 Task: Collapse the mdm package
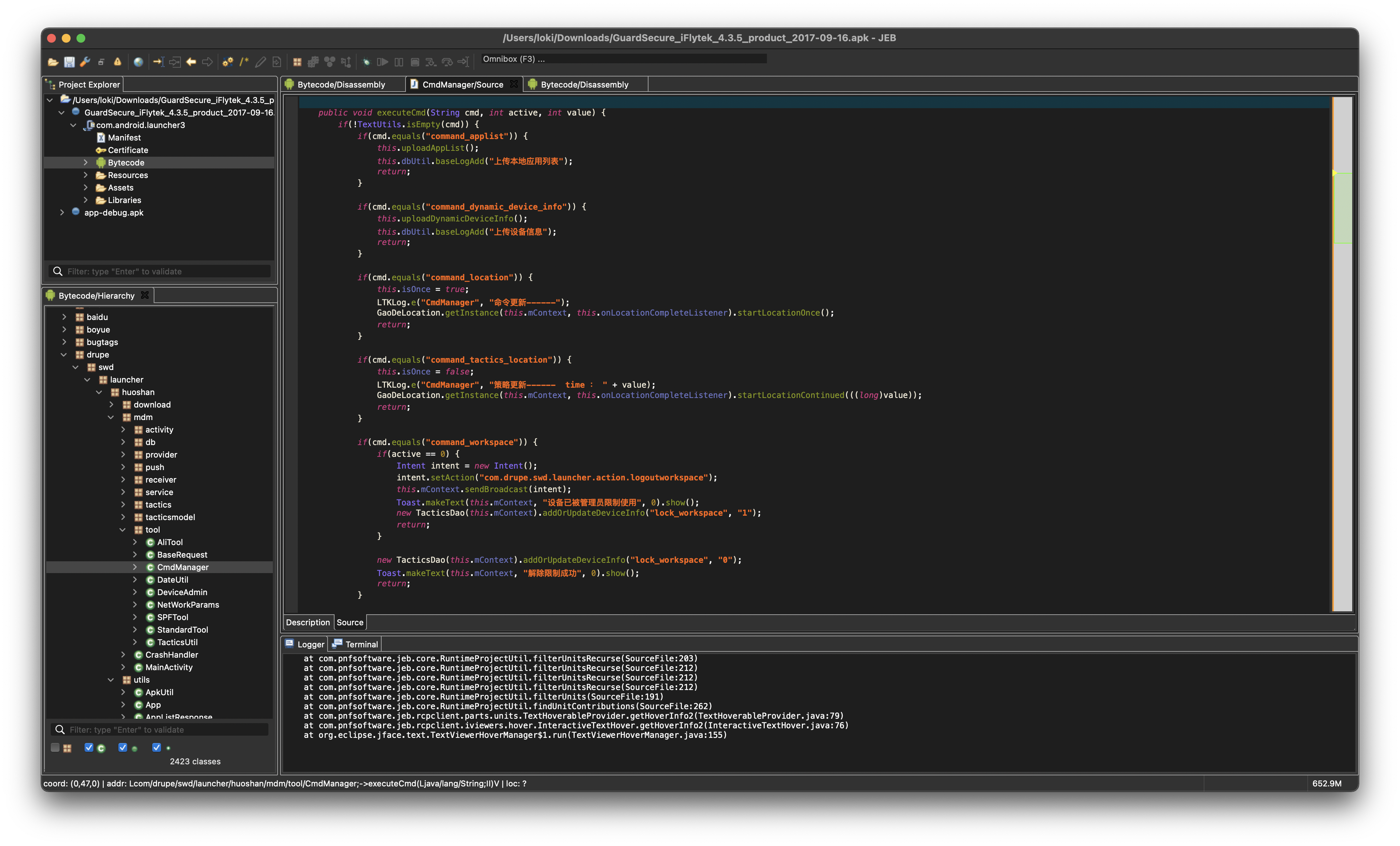pos(111,417)
